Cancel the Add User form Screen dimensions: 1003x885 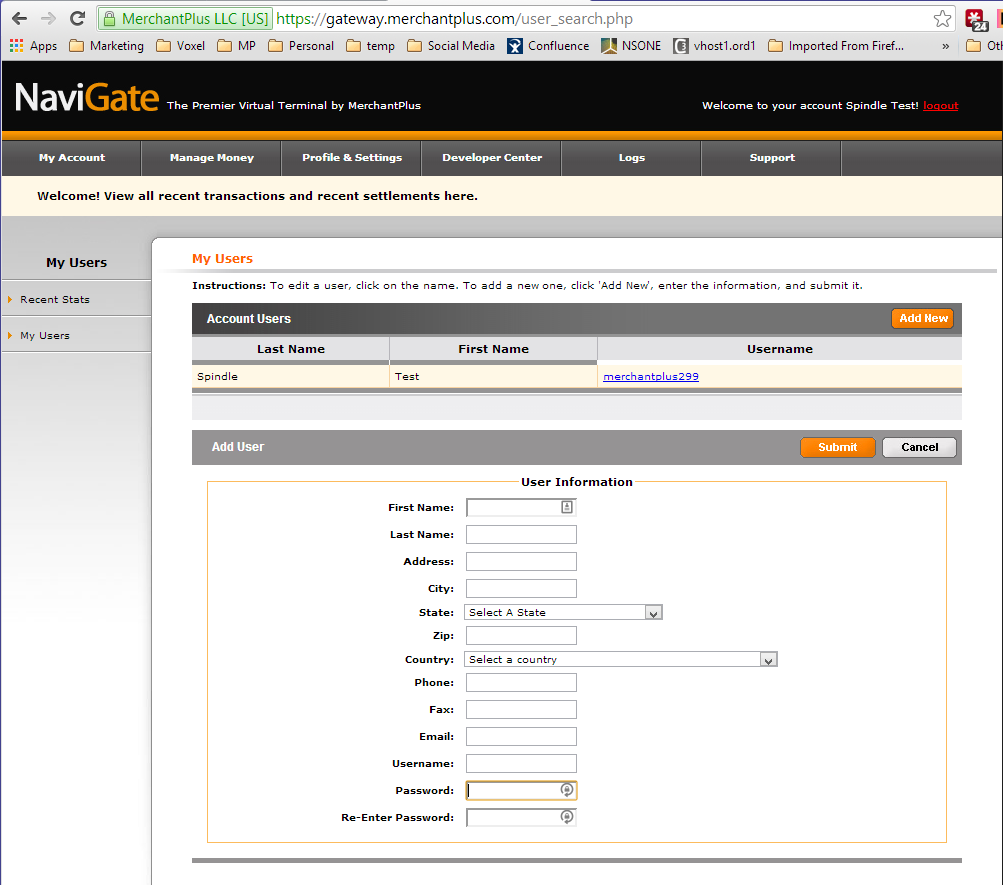point(919,447)
